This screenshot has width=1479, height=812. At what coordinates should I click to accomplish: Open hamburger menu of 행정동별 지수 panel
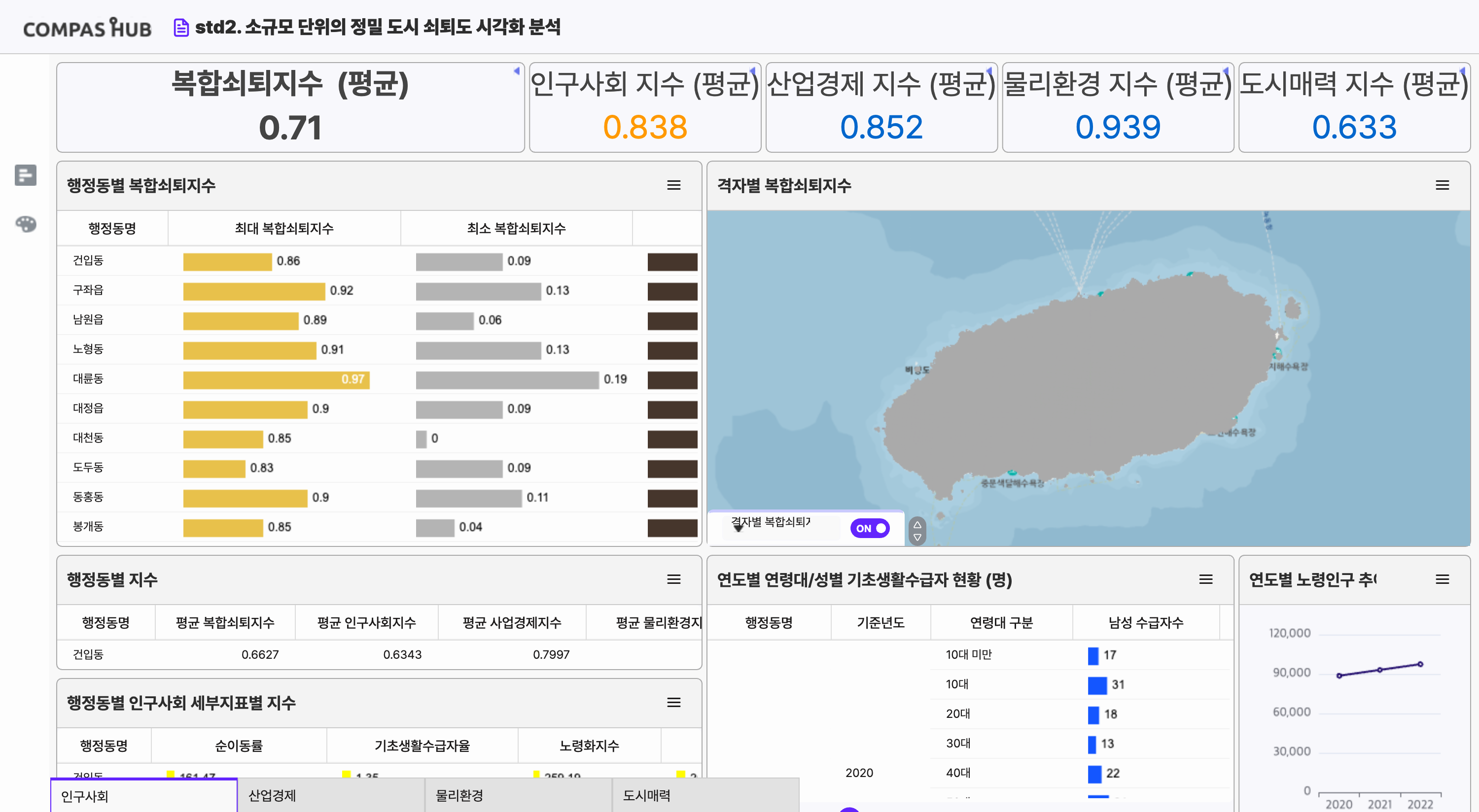click(x=673, y=579)
